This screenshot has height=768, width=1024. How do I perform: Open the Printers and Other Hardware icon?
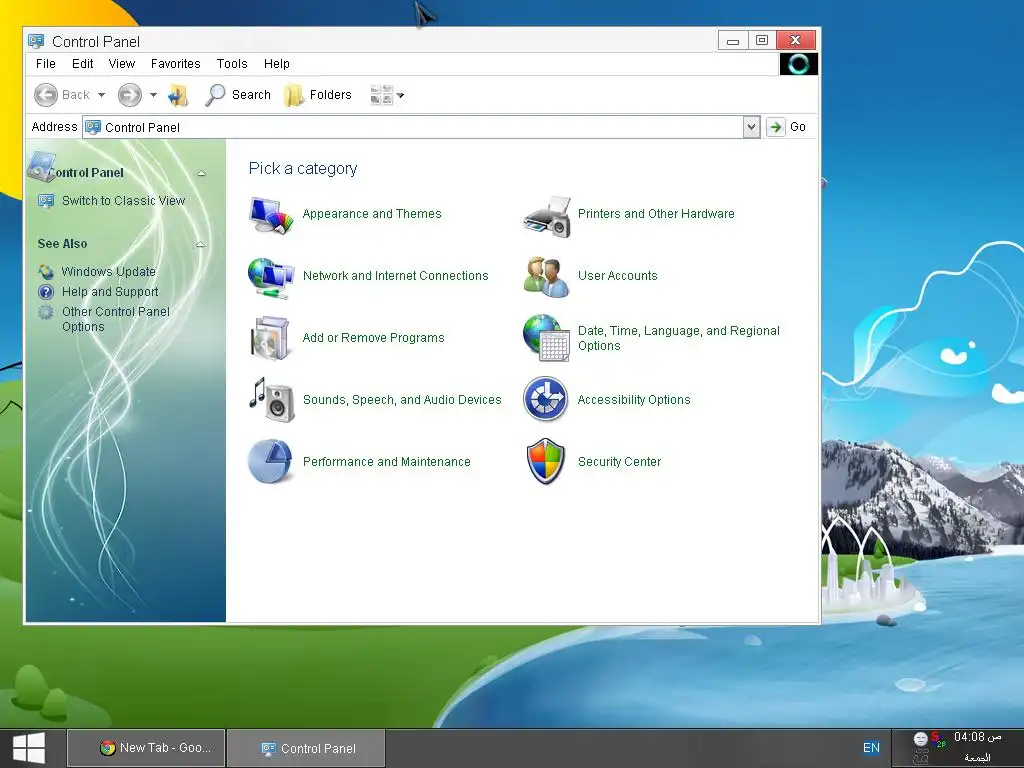tap(547, 216)
